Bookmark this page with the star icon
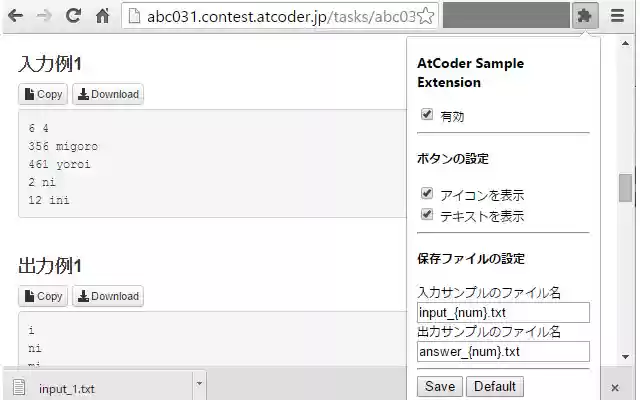This screenshot has height=400, width=640. [426, 16]
